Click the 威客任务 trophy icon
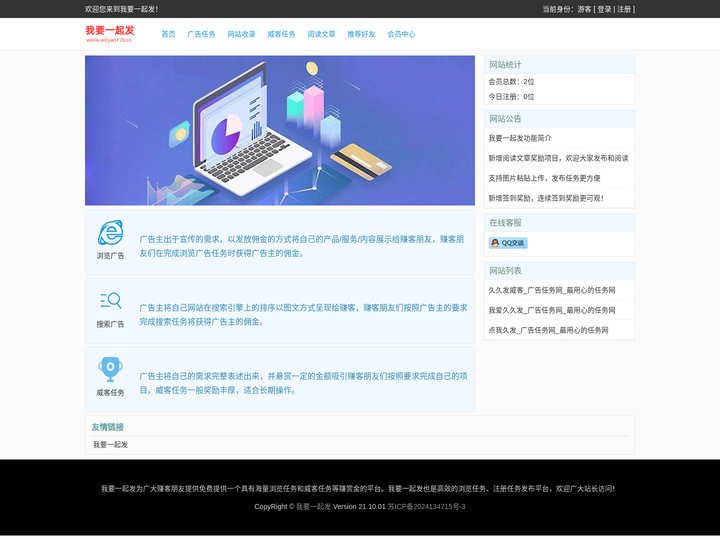This screenshot has width=720, height=540. (110, 369)
